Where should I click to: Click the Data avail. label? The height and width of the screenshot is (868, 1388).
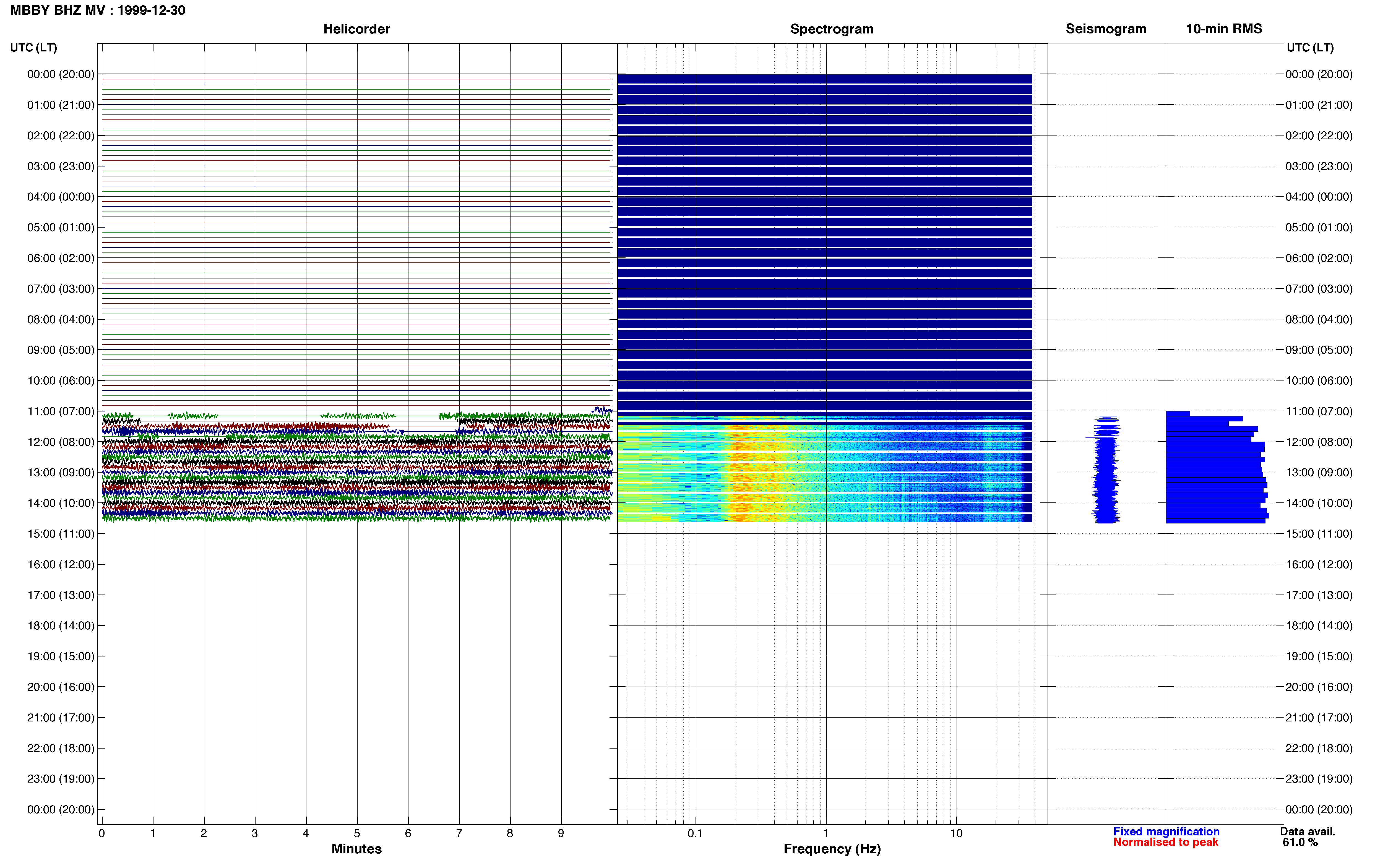(1308, 831)
